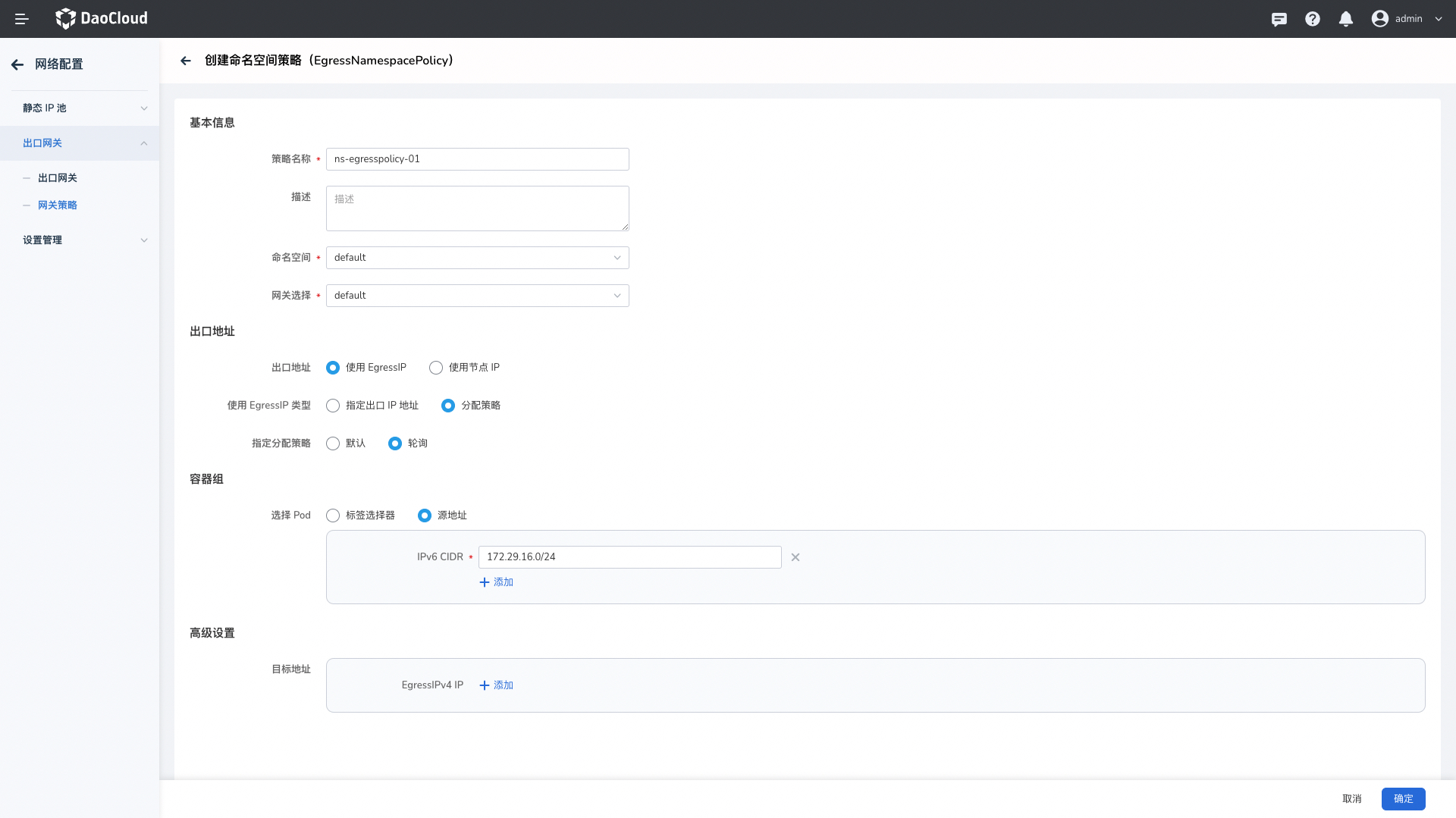
Task: Open the messages chat icon
Action: [1279, 19]
